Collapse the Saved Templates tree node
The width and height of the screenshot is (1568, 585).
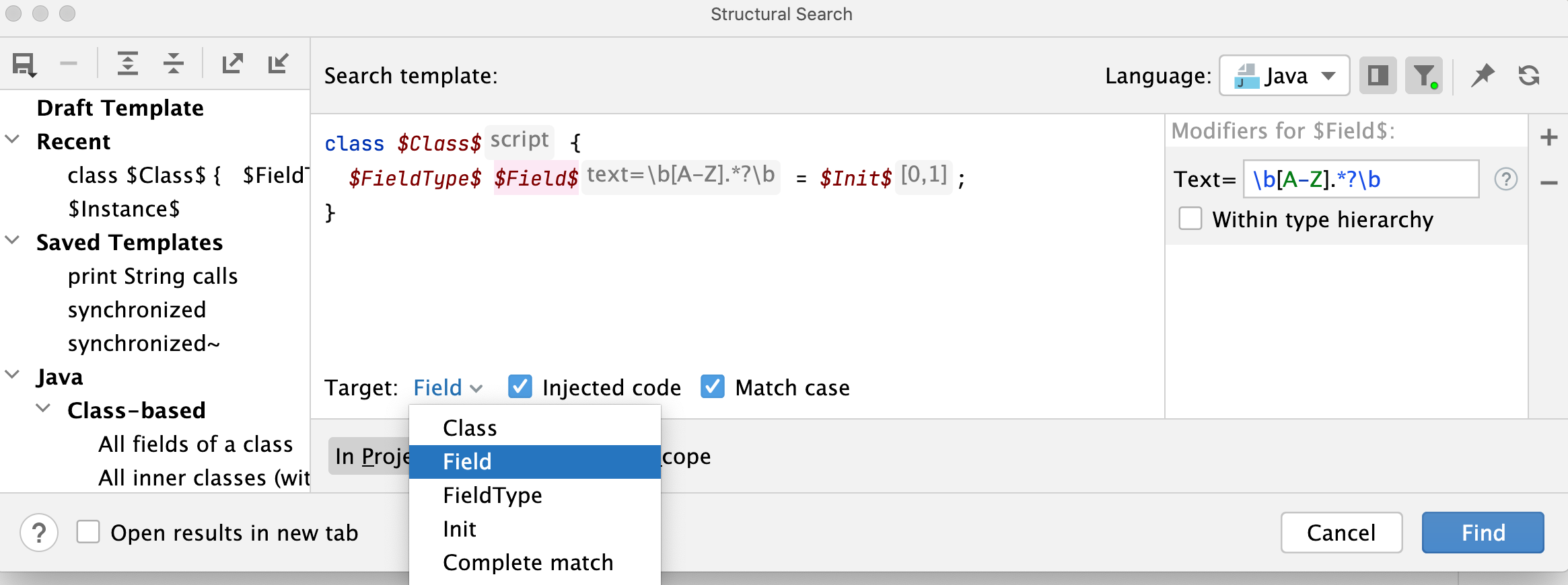pyautogui.click(x=12, y=241)
